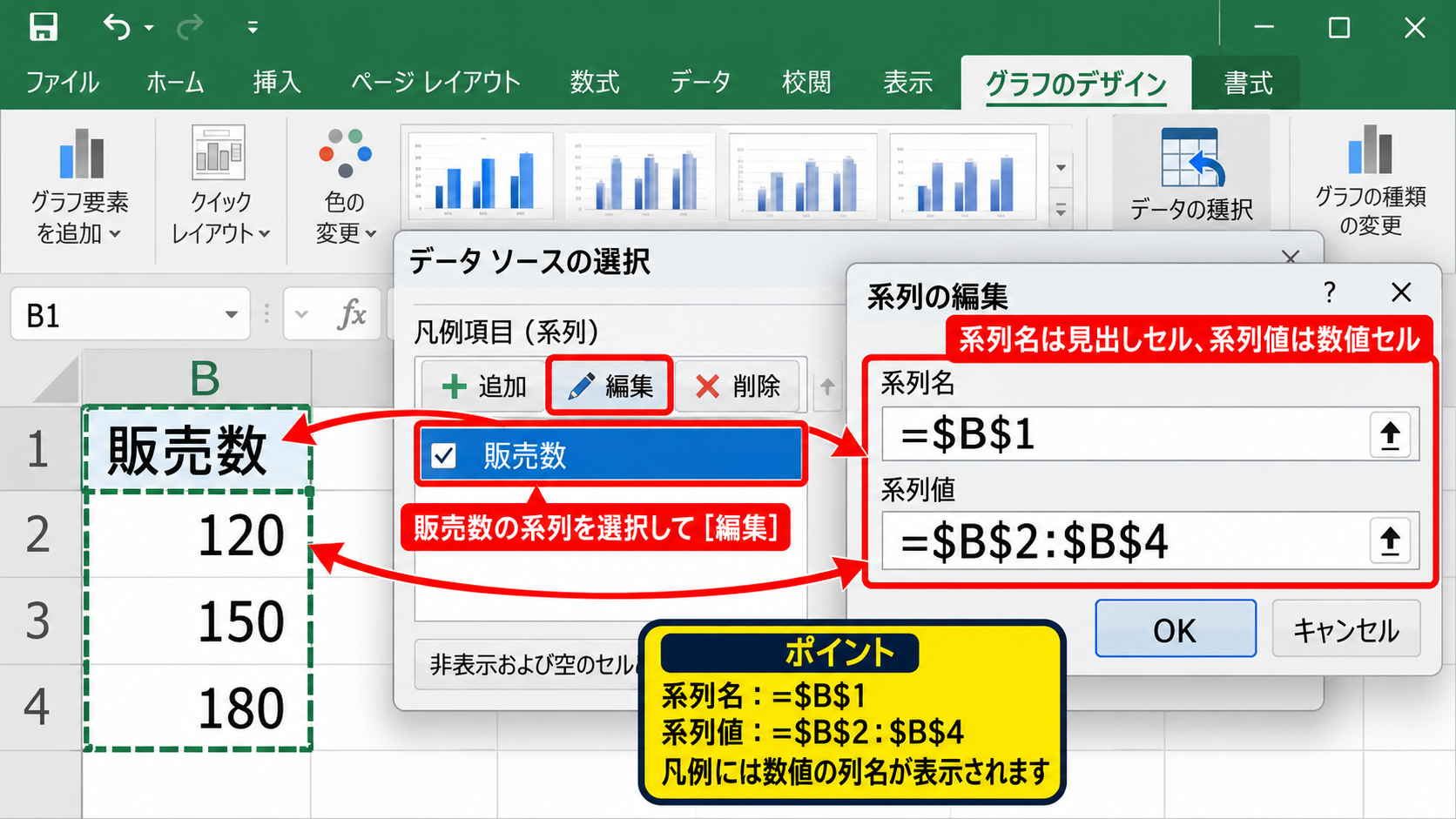
Task: Select the fourth chart style thumbnail
Action: (x=963, y=177)
